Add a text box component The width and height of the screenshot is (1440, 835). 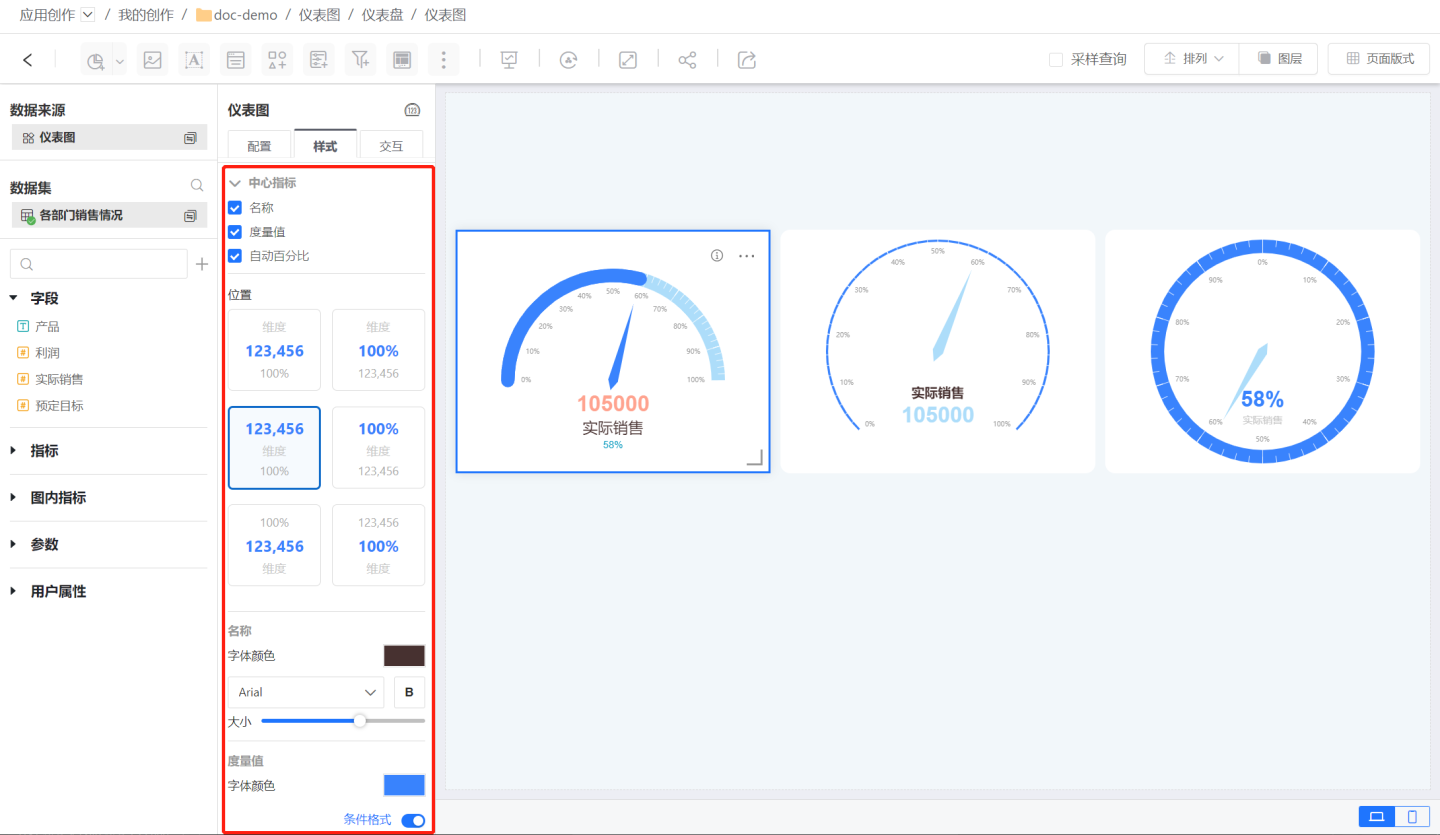click(194, 60)
